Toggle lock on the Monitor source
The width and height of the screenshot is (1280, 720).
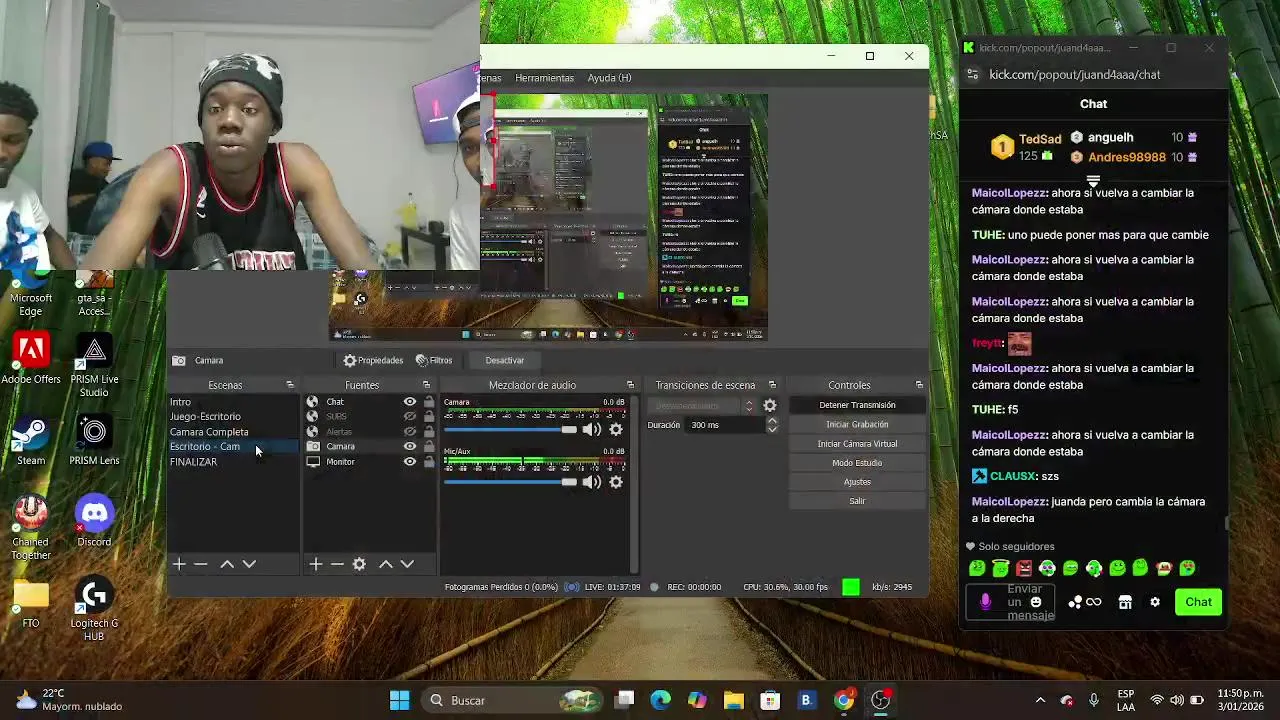click(429, 462)
